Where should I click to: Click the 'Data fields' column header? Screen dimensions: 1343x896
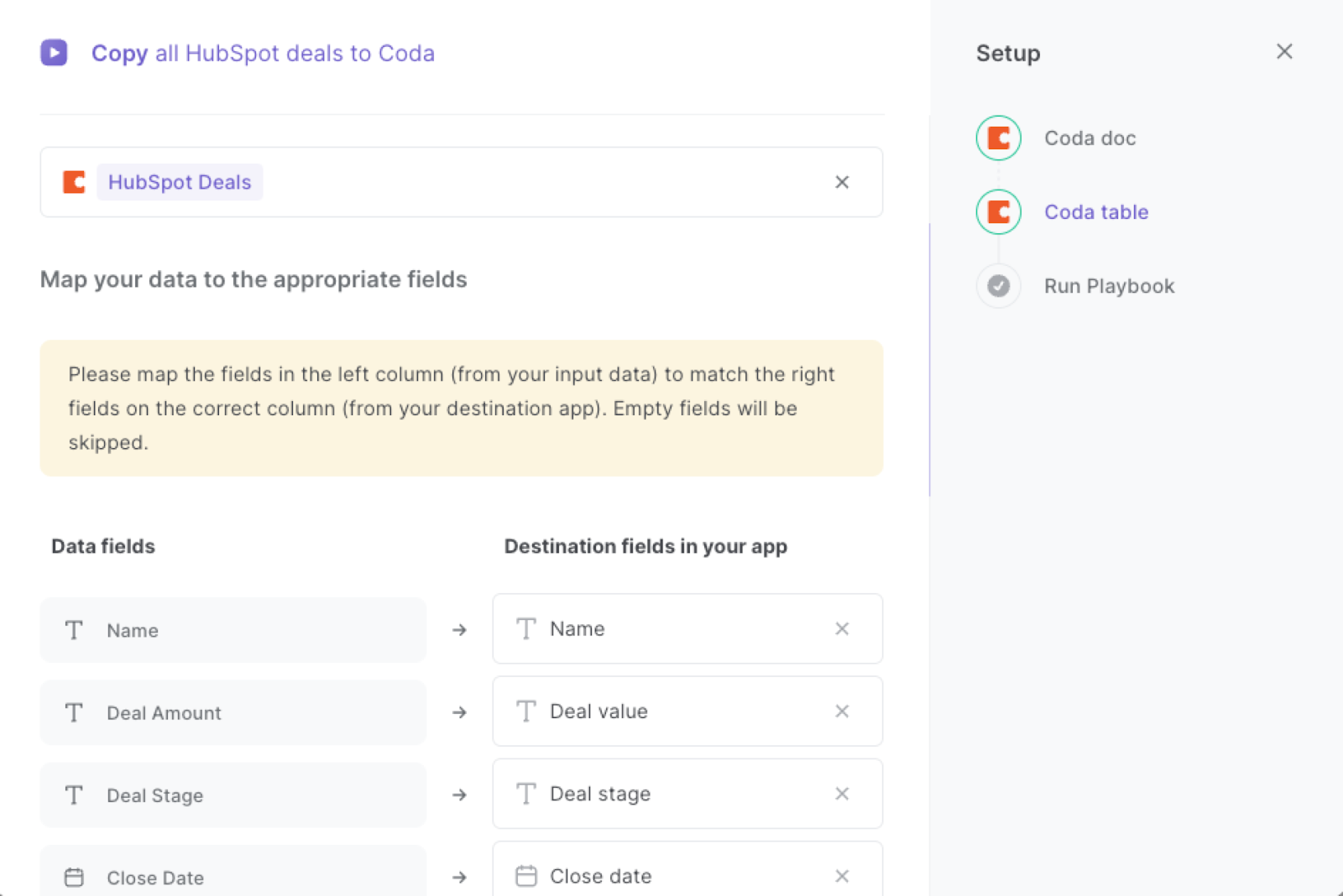(103, 546)
